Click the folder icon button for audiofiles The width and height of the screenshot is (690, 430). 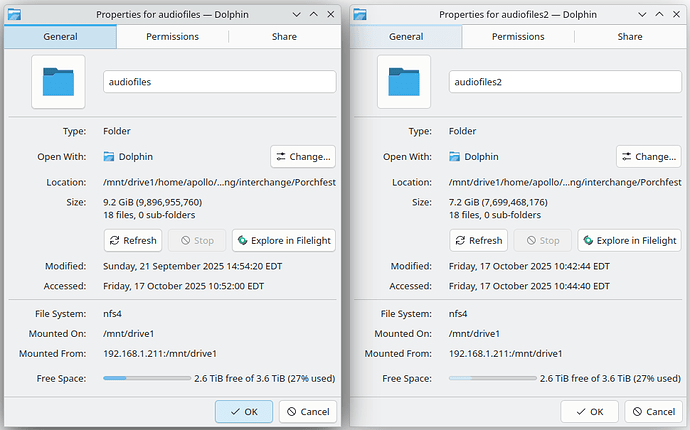click(x=59, y=82)
